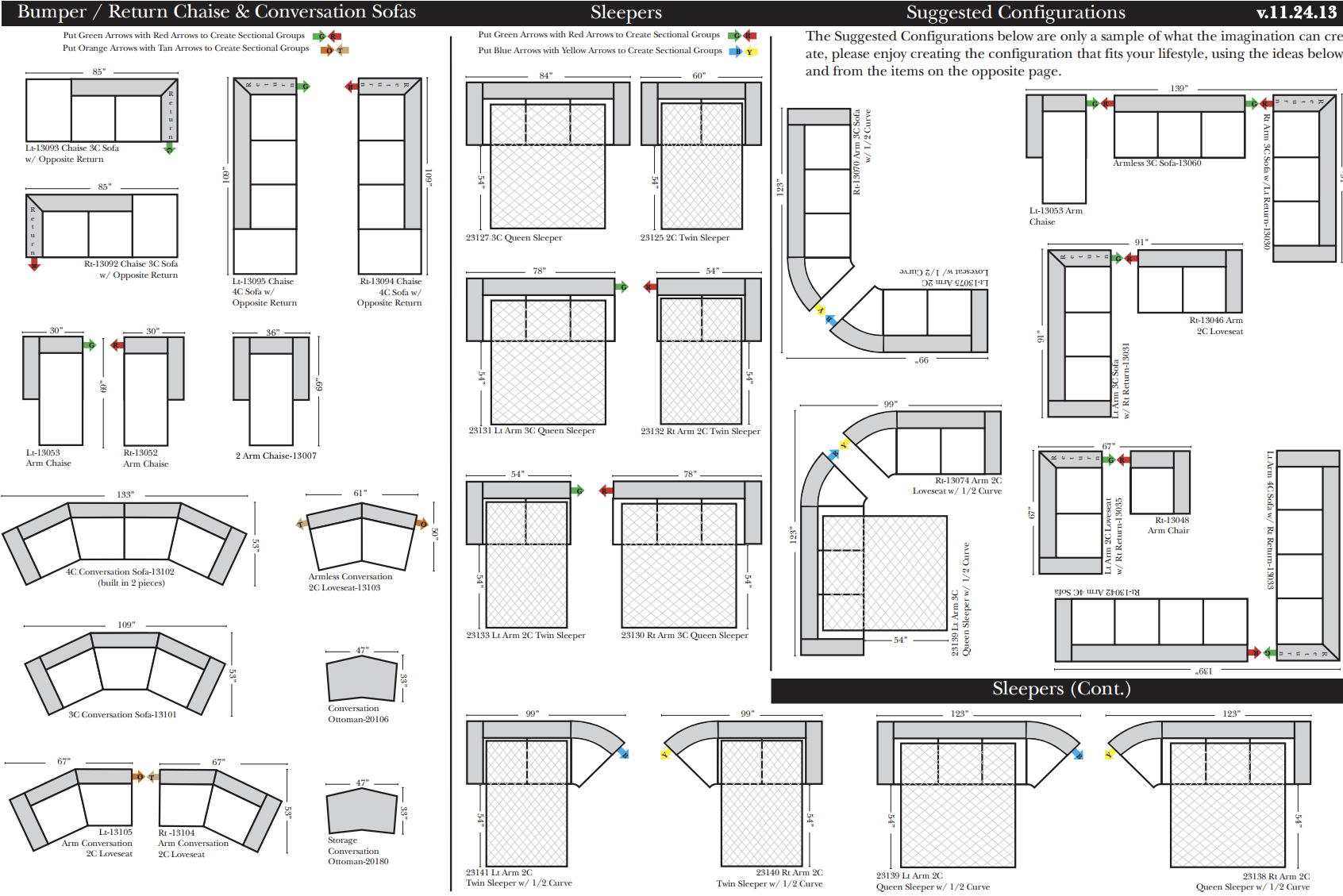Click the v.11.24.13 version number
1343x896 pixels.
pos(1296,13)
